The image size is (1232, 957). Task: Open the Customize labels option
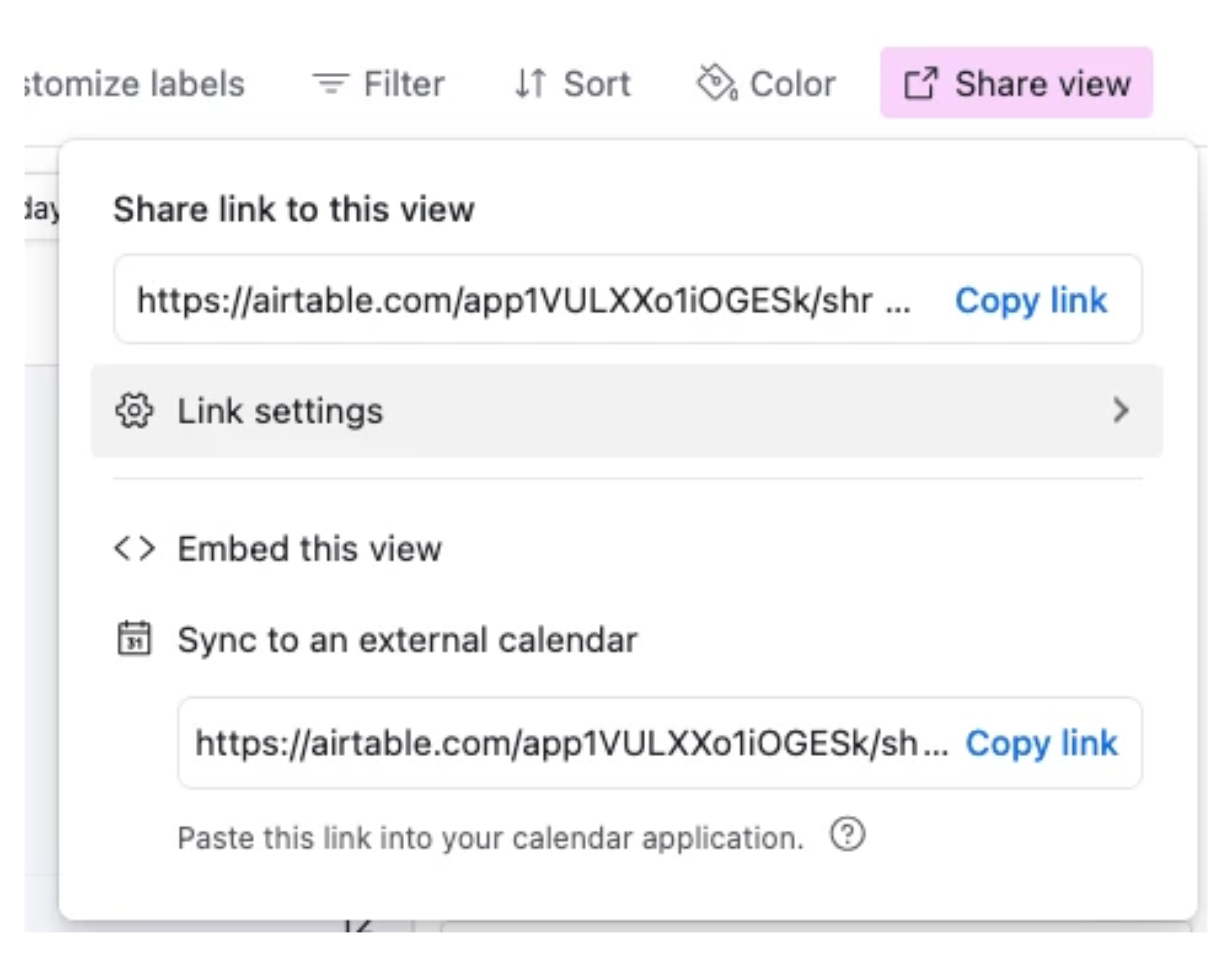(x=134, y=84)
